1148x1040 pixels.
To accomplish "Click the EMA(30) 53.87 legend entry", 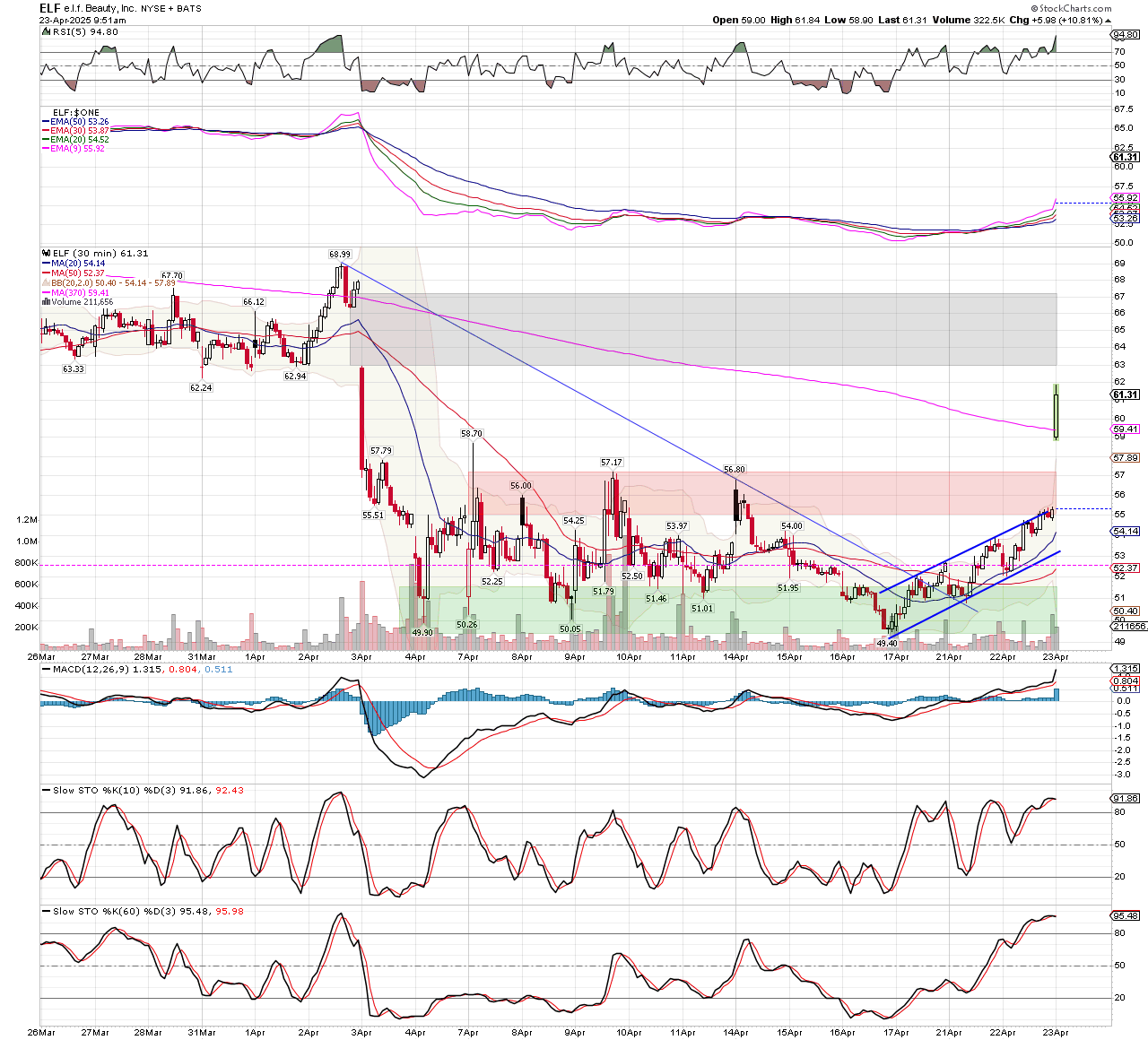I will click(75, 131).
